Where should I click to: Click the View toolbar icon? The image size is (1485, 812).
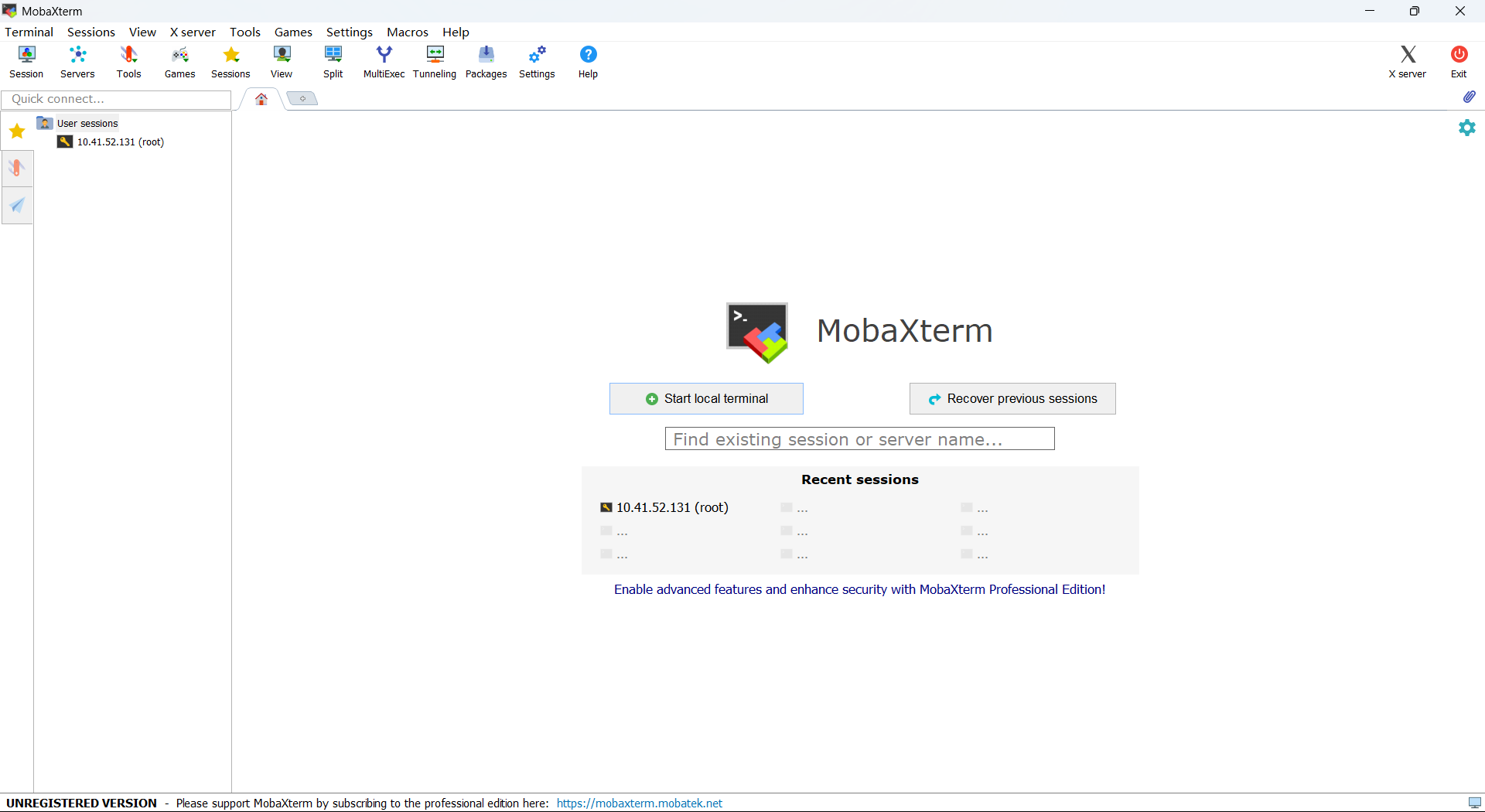coord(282,62)
